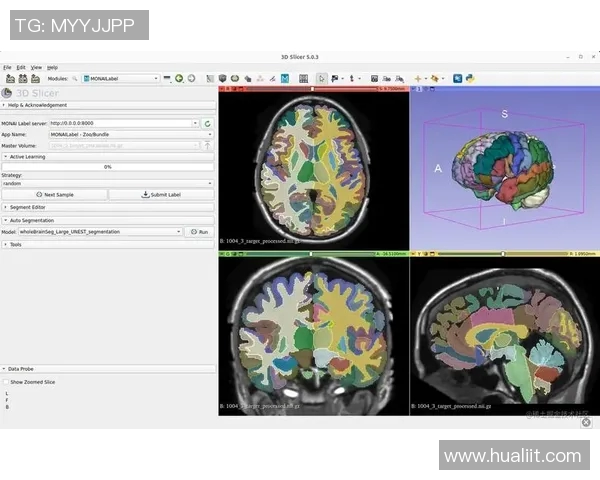Click the Load Data toolbar icon

click(10, 78)
